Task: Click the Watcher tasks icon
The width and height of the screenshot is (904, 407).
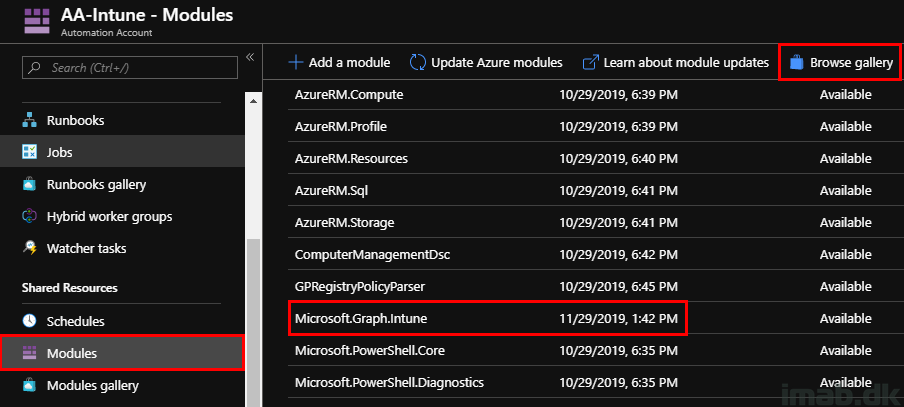Action: pos(29,248)
